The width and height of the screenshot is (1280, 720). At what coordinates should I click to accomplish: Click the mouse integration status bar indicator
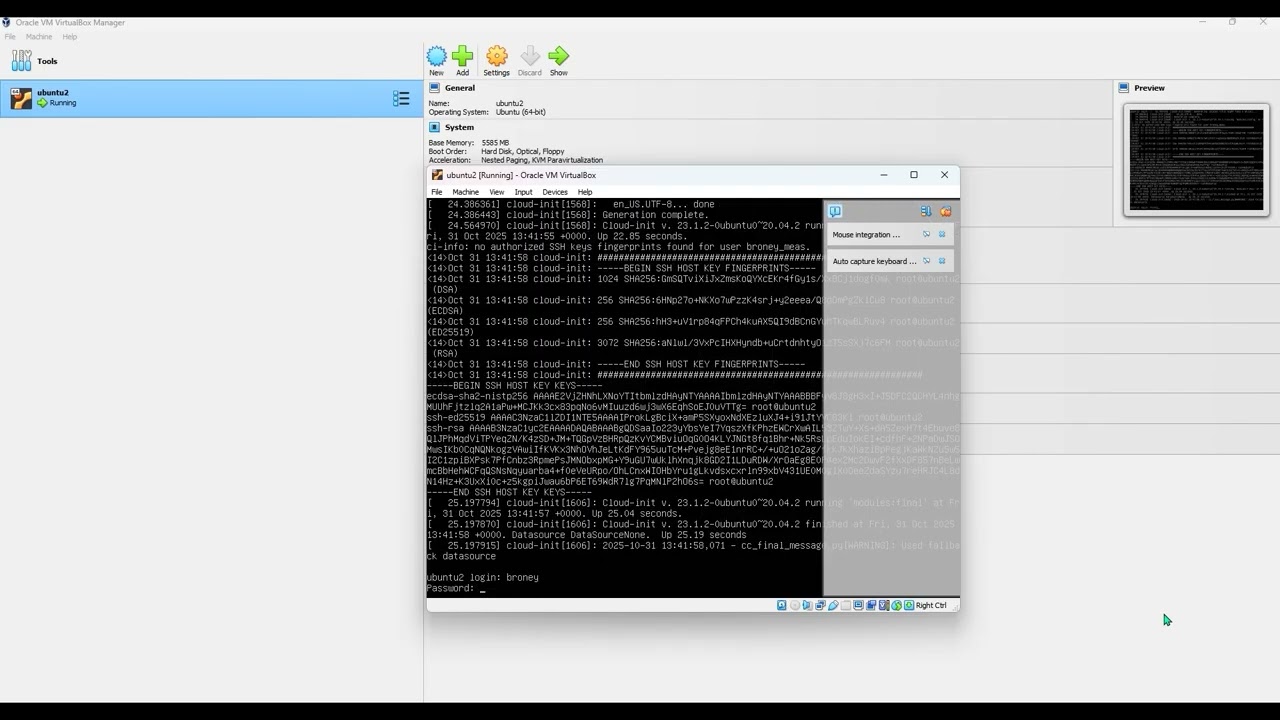(896, 605)
